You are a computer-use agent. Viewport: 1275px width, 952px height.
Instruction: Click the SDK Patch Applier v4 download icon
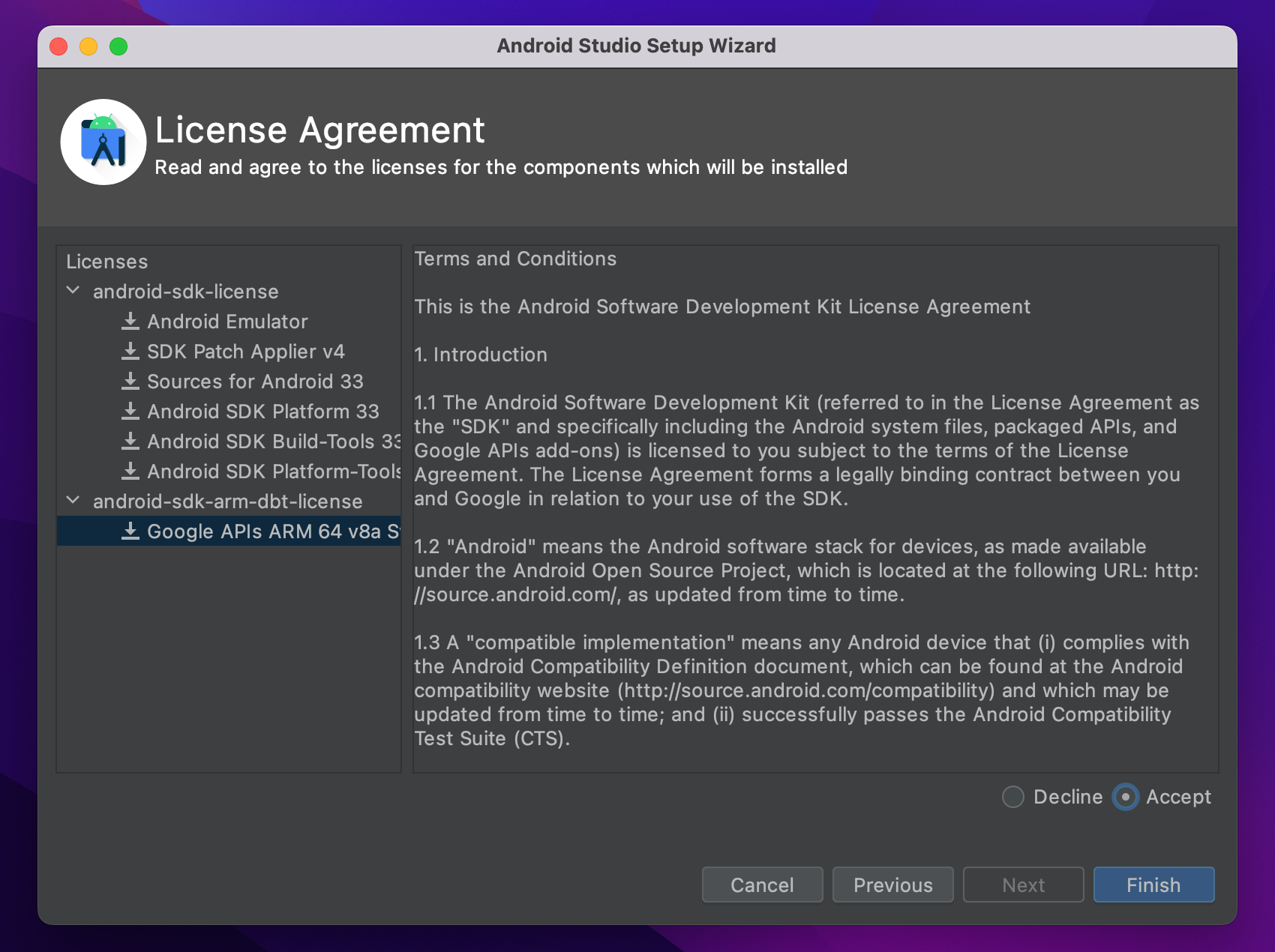pos(130,351)
